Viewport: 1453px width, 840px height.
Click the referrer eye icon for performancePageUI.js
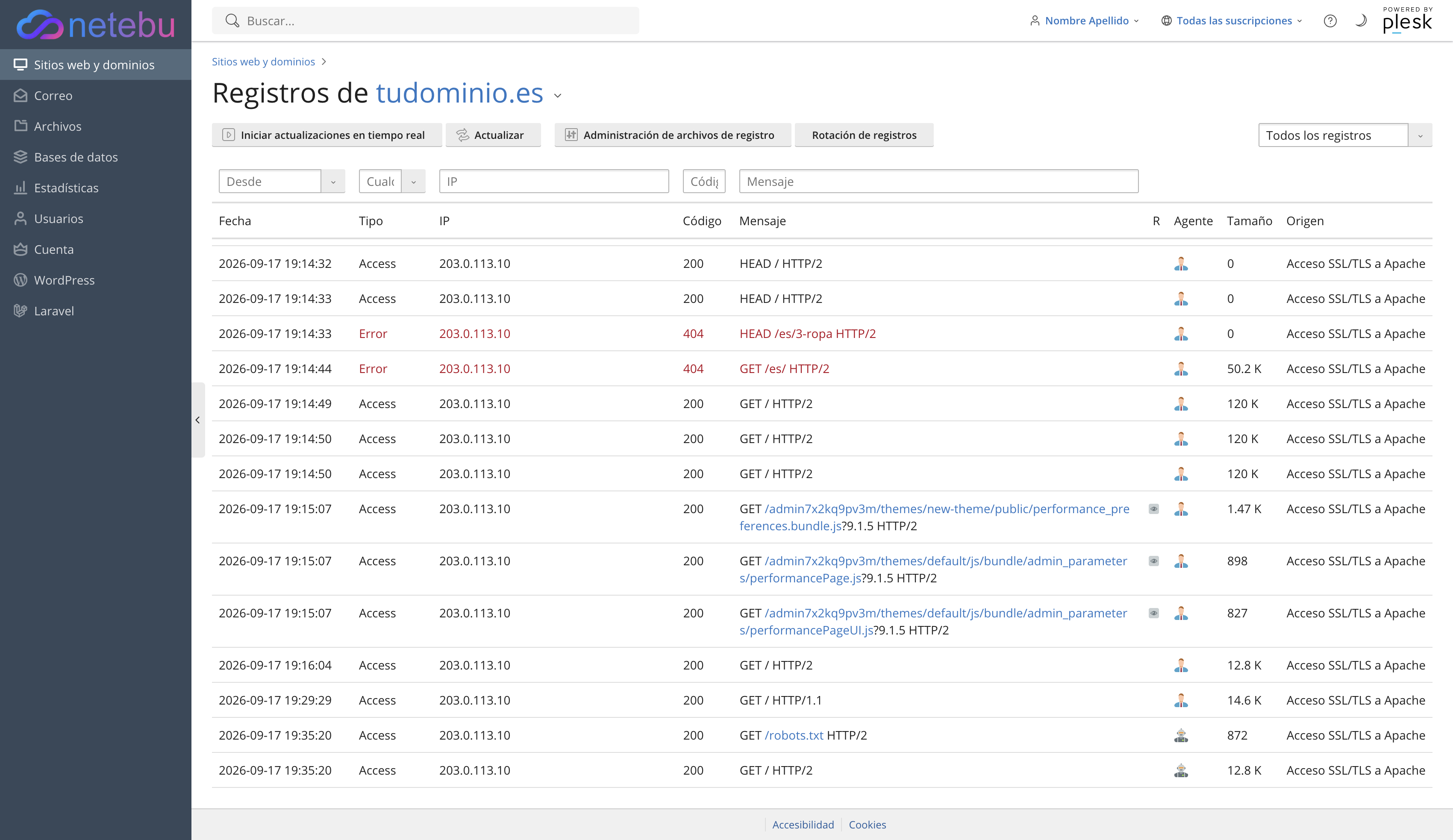click(x=1154, y=614)
